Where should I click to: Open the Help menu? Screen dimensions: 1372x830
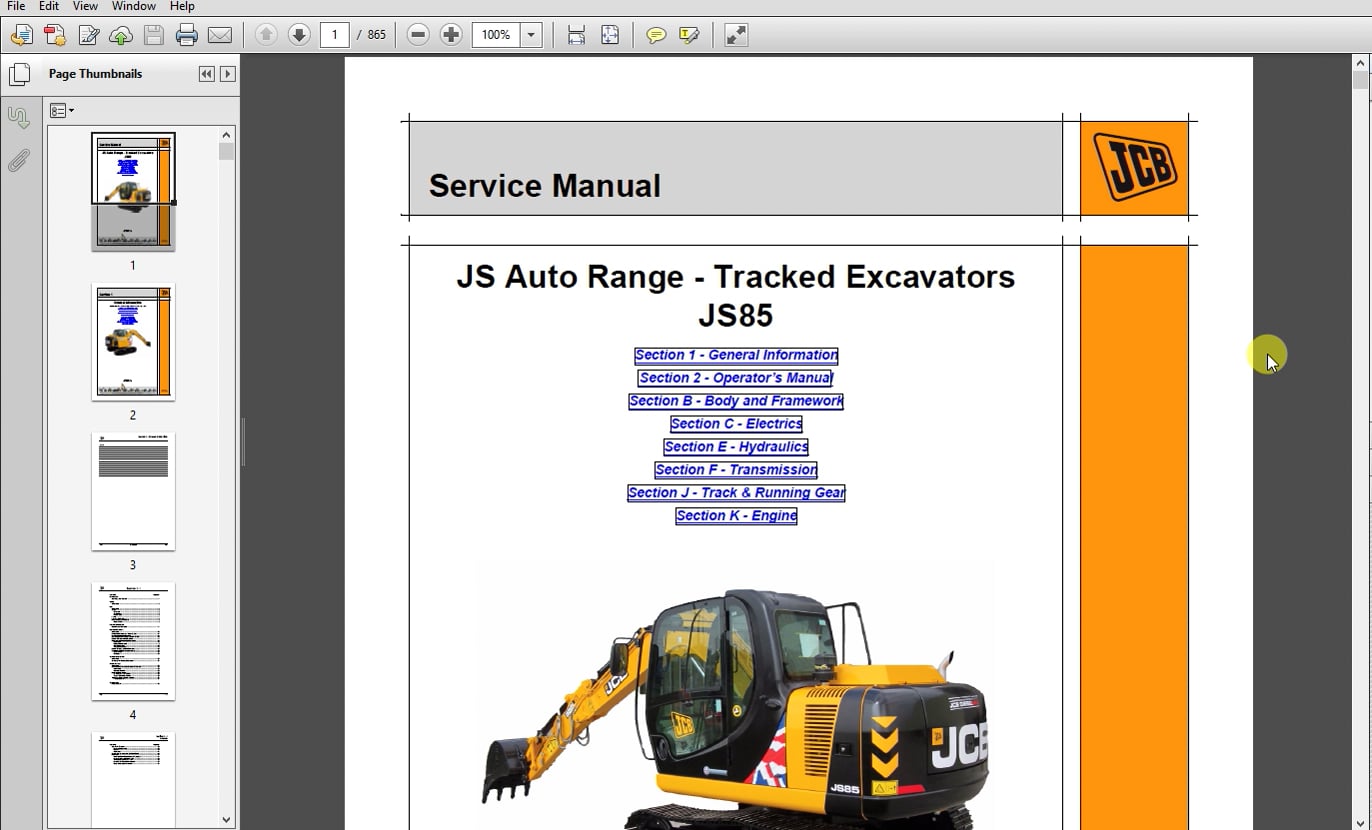click(x=182, y=6)
